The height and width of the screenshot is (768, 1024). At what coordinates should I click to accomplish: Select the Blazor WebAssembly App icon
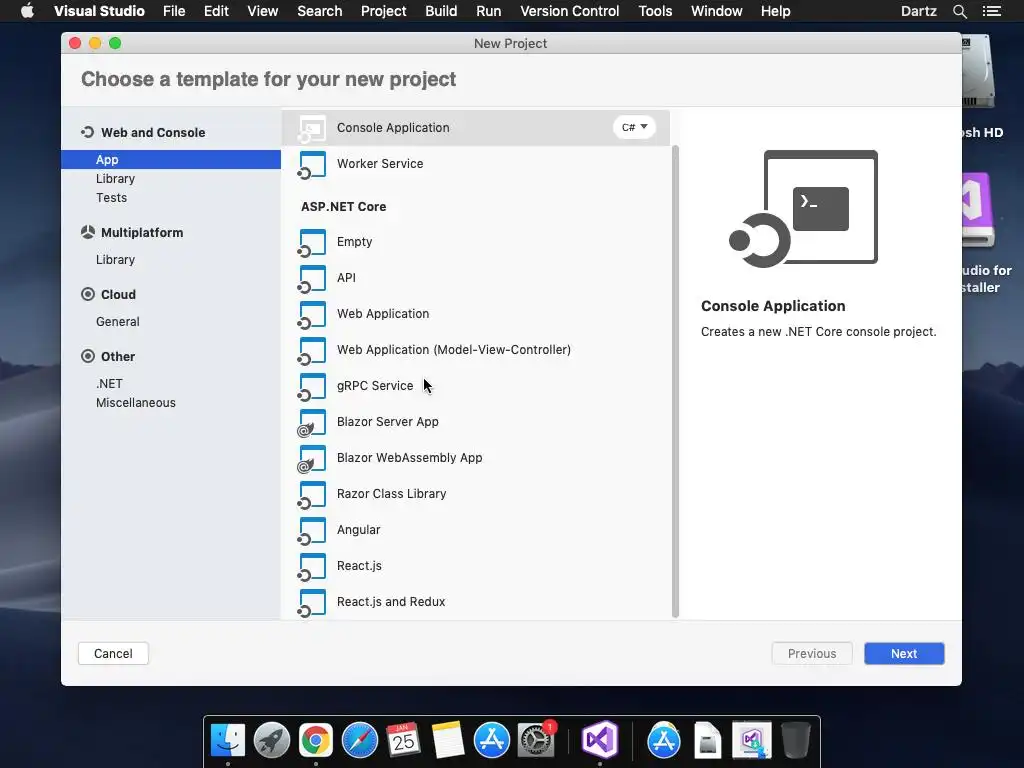point(312,458)
